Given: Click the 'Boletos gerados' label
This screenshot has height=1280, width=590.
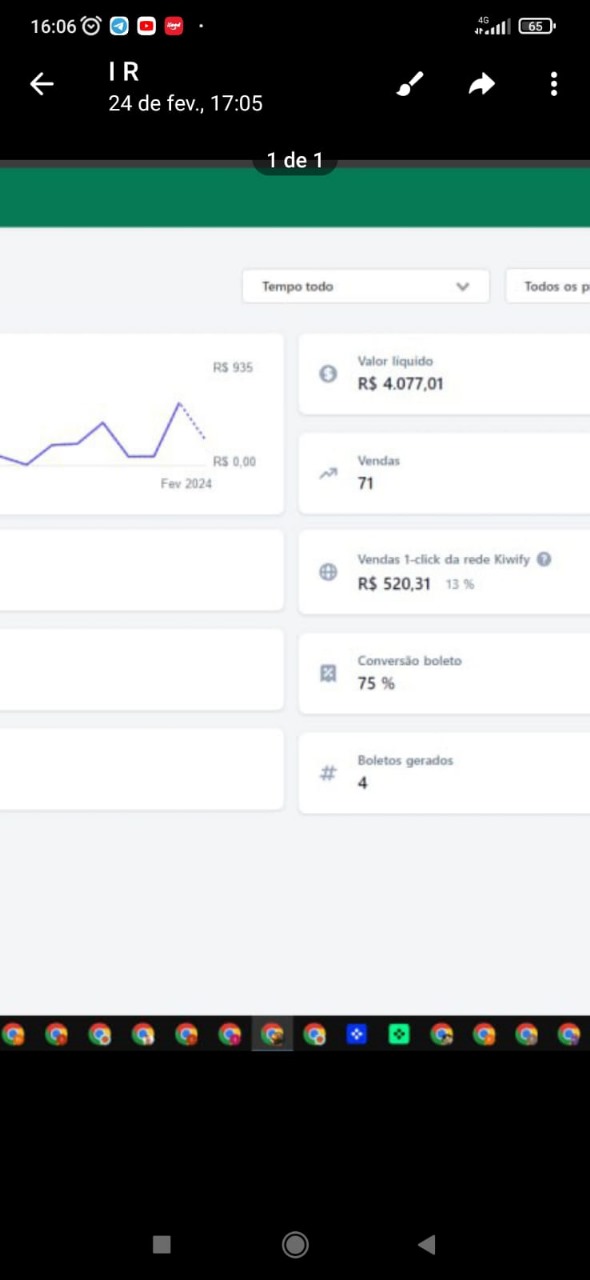Looking at the screenshot, I should pos(405,760).
